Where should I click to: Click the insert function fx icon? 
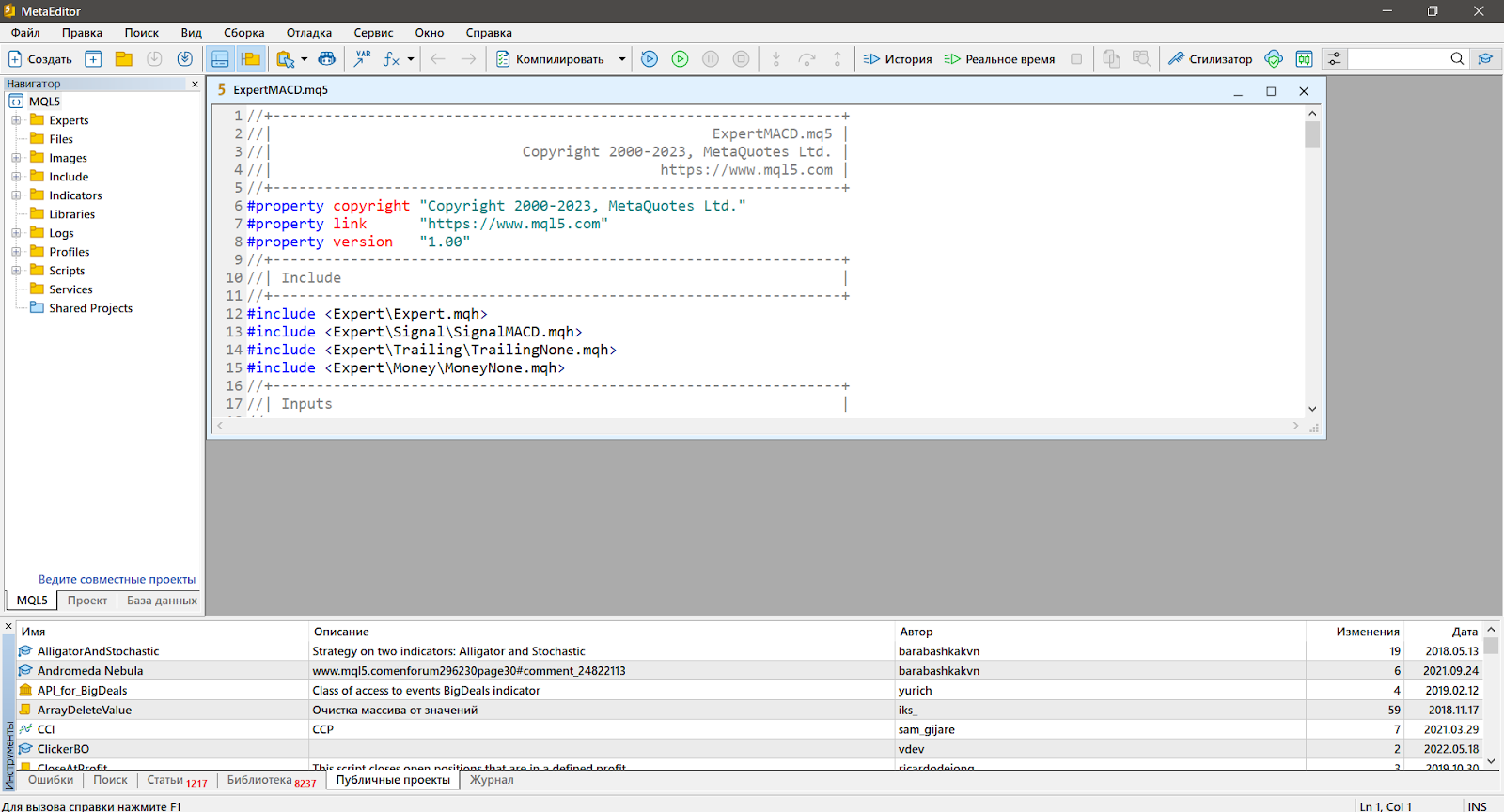[x=391, y=59]
